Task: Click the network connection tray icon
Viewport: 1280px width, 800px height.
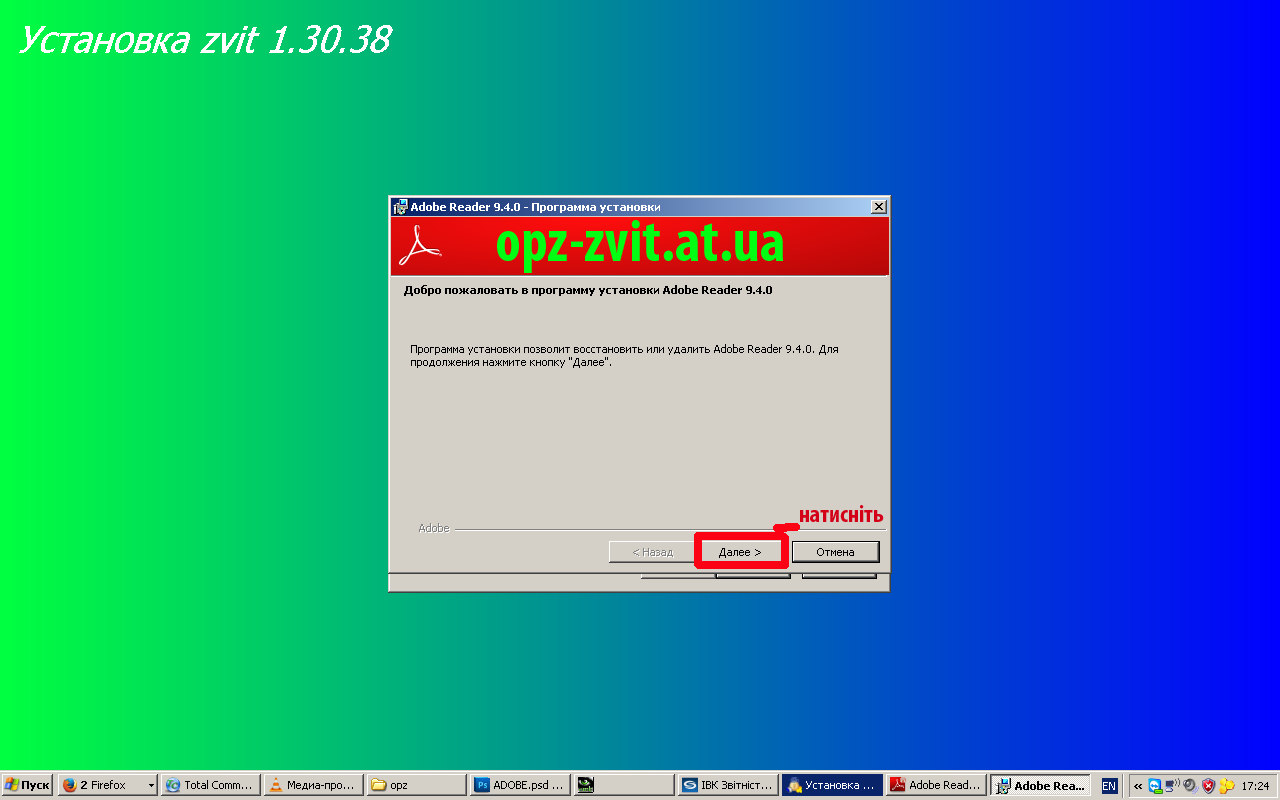Action: tap(1172, 786)
